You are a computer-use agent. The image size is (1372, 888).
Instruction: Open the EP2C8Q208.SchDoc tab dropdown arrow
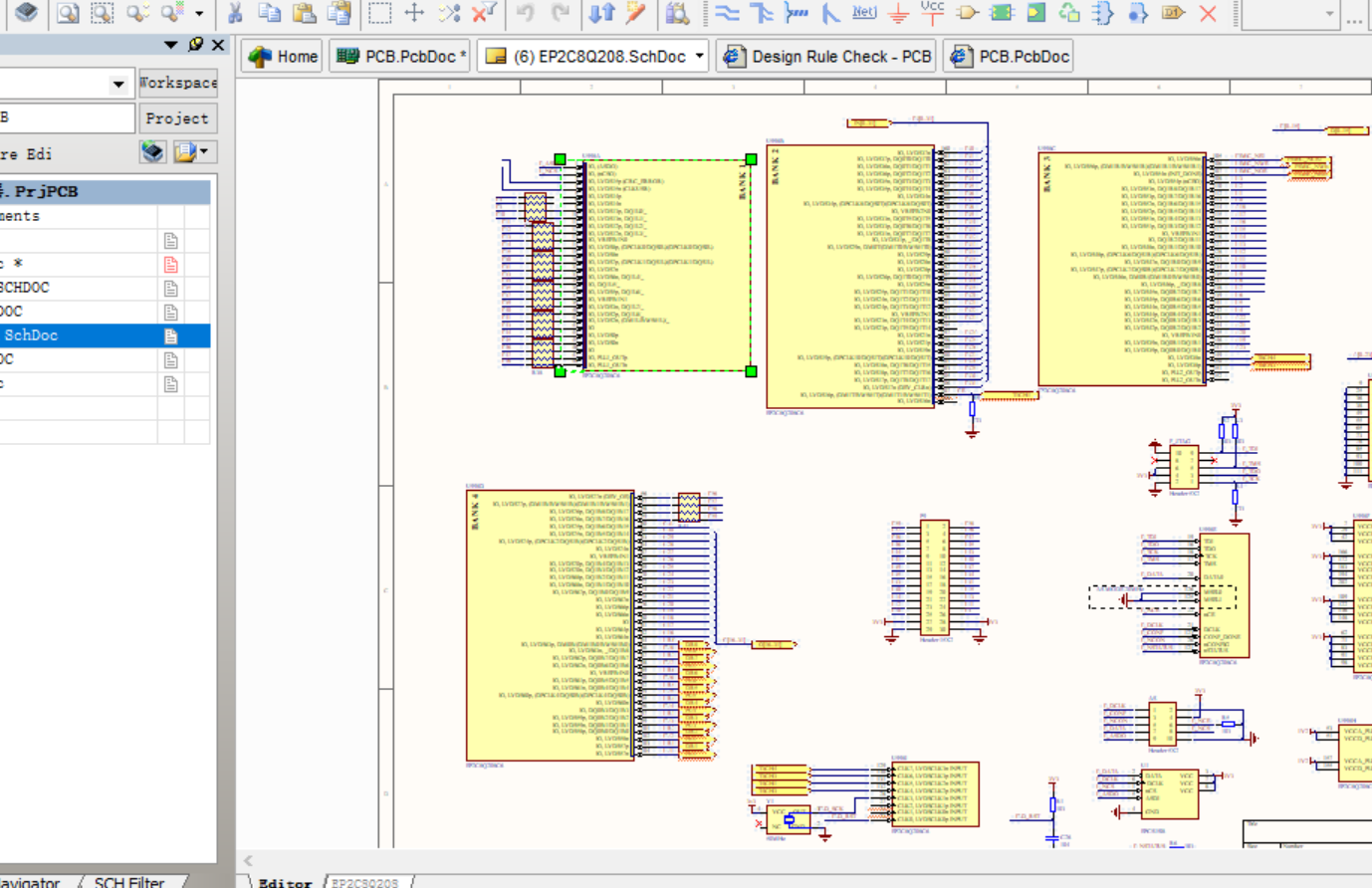tap(700, 57)
